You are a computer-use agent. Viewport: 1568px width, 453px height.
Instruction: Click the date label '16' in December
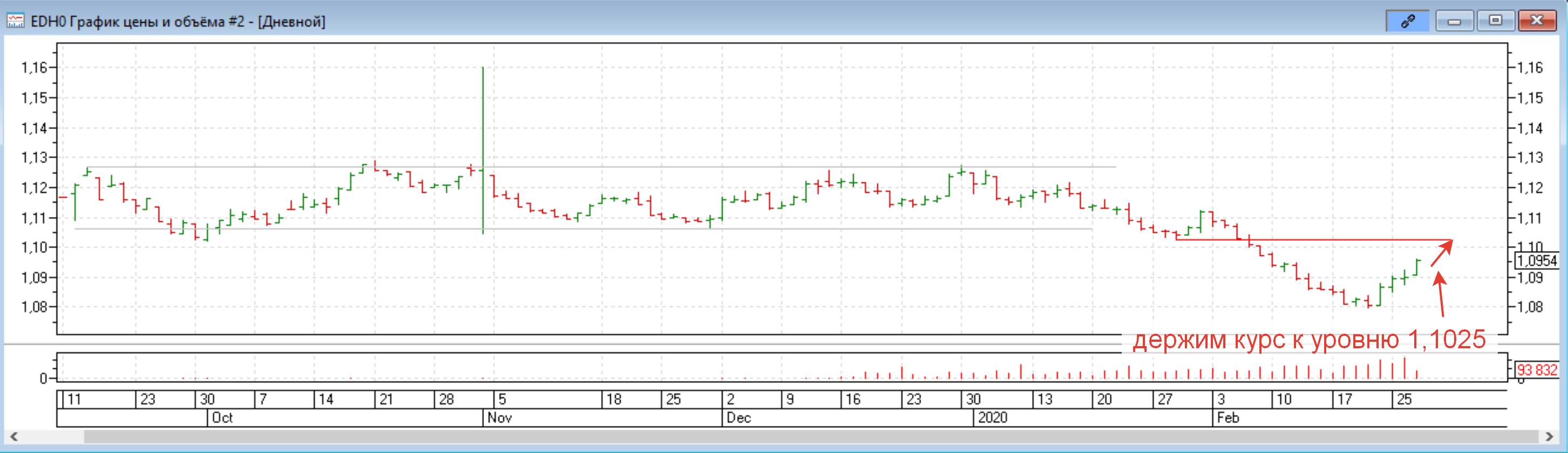click(853, 400)
